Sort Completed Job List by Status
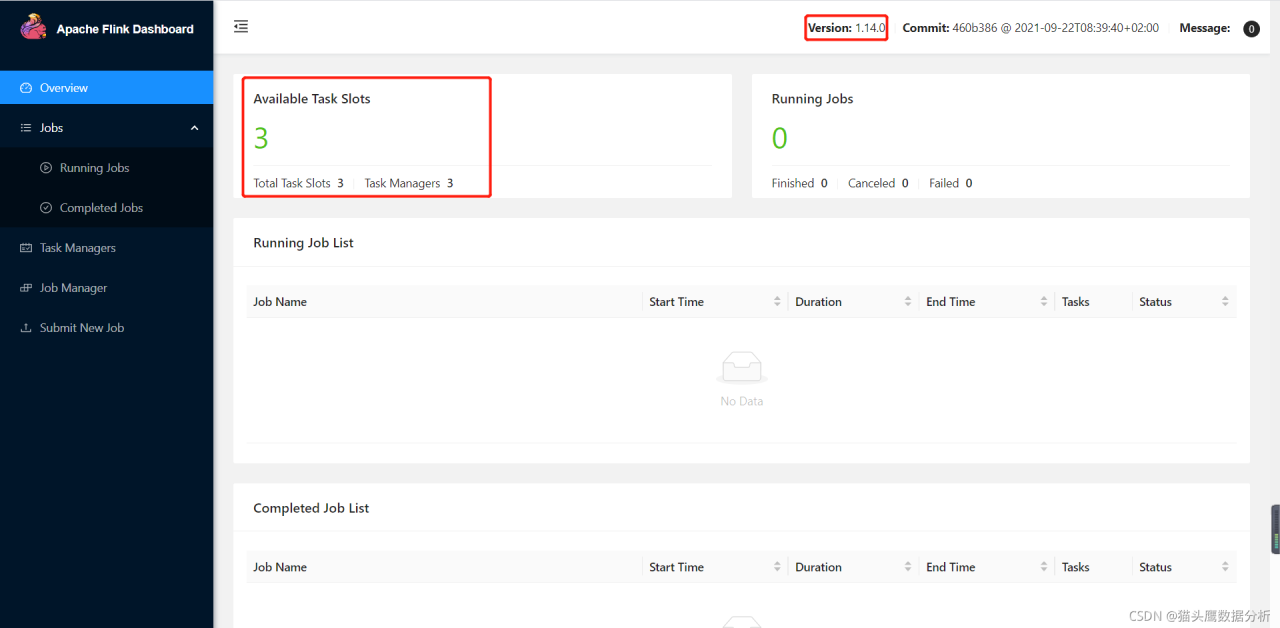This screenshot has height=628, width=1280. pos(1225,567)
